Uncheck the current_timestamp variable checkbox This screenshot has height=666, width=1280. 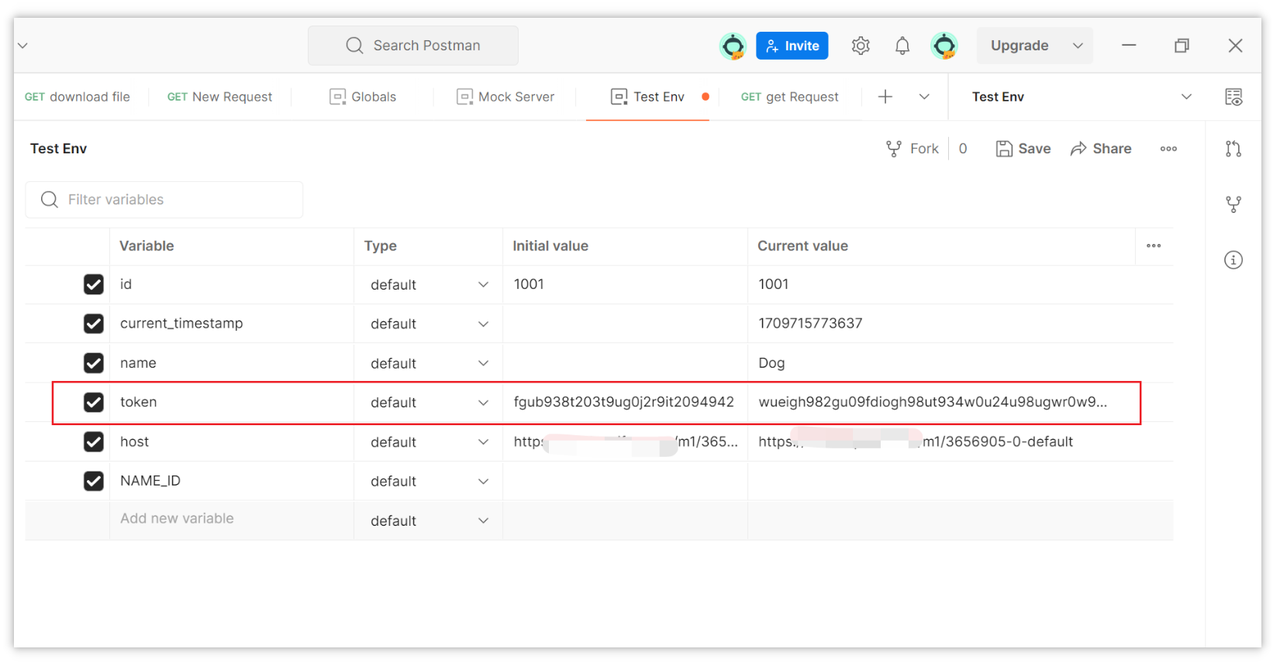pos(94,324)
